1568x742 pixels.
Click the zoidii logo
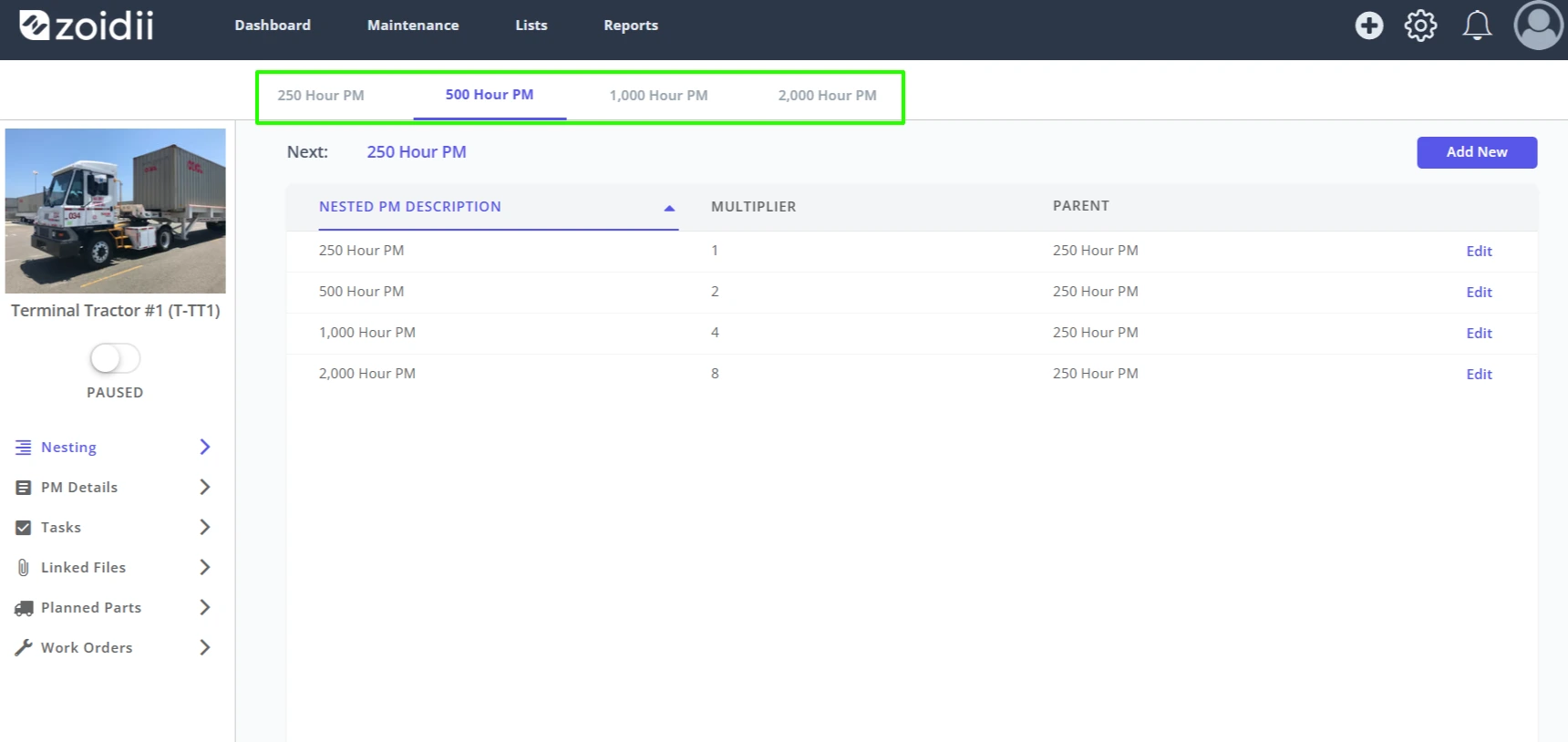point(87,26)
